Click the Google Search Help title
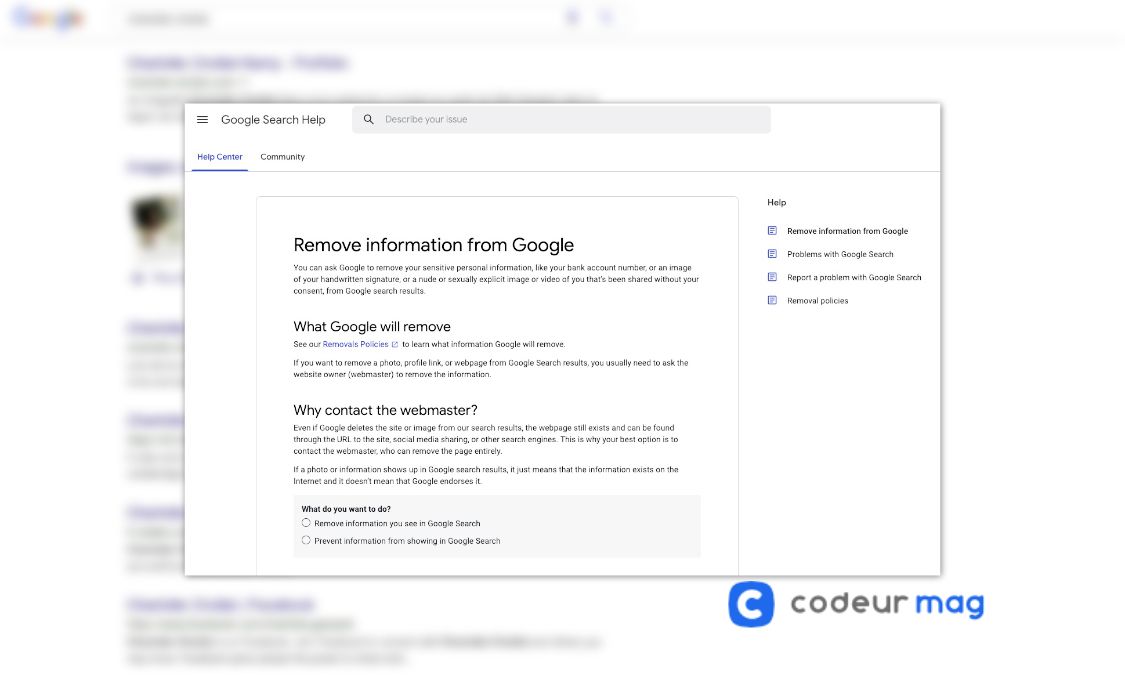The image size is (1125, 679). pyautogui.click(x=273, y=120)
